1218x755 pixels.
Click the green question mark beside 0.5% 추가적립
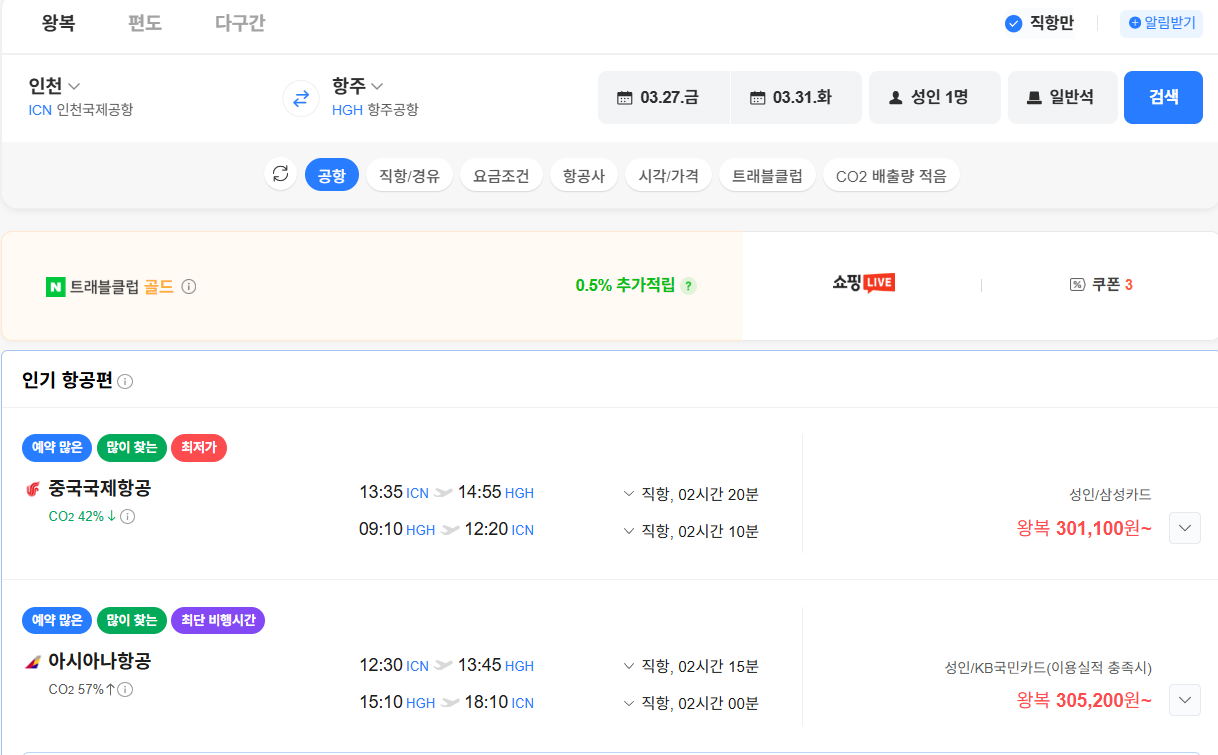[x=688, y=286]
